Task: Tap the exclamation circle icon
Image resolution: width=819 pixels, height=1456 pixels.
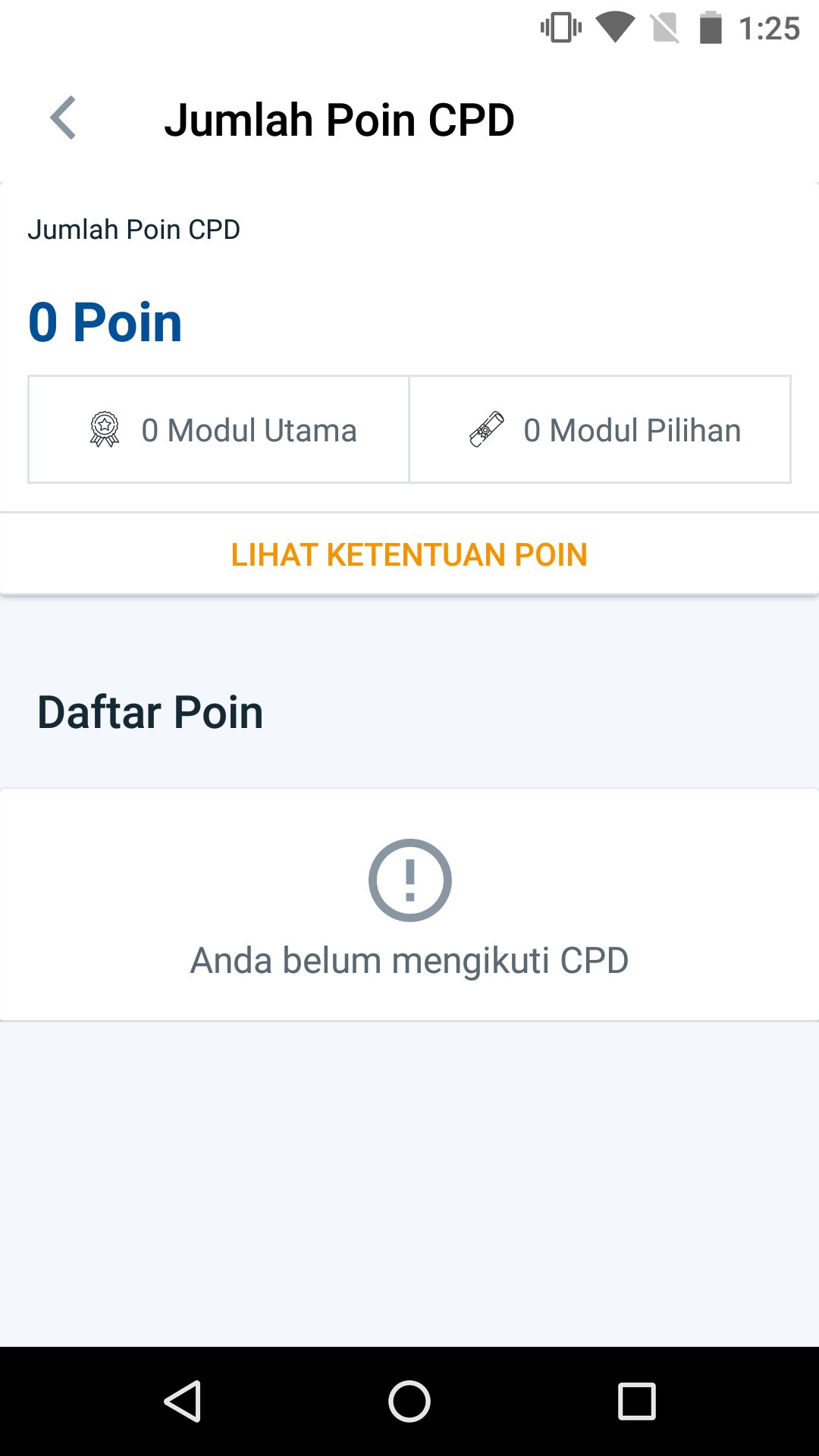Action: pyautogui.click(x=409, y=880)
